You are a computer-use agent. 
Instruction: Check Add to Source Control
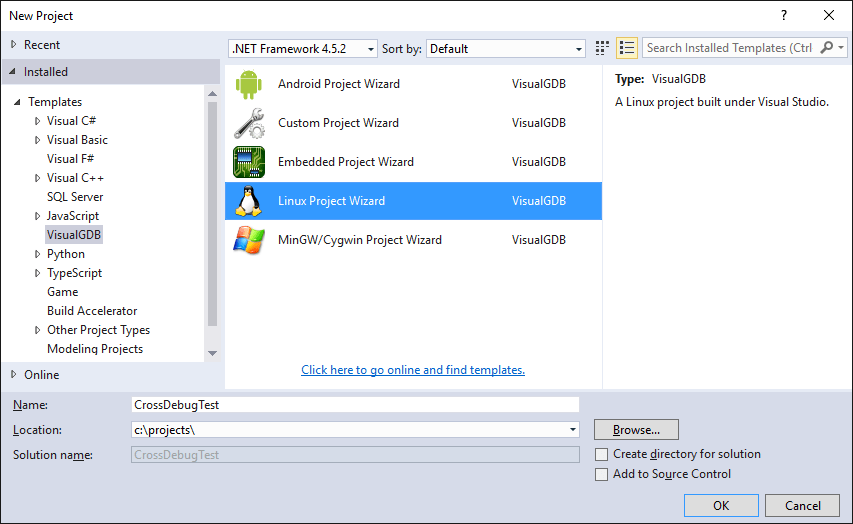click(x=601, y=474)
